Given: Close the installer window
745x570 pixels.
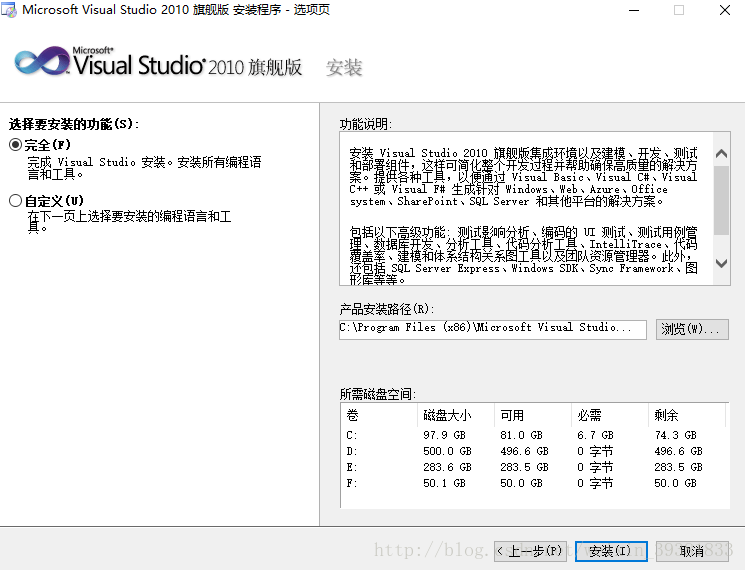Looking at the screenshot, I should pos(725,10).
